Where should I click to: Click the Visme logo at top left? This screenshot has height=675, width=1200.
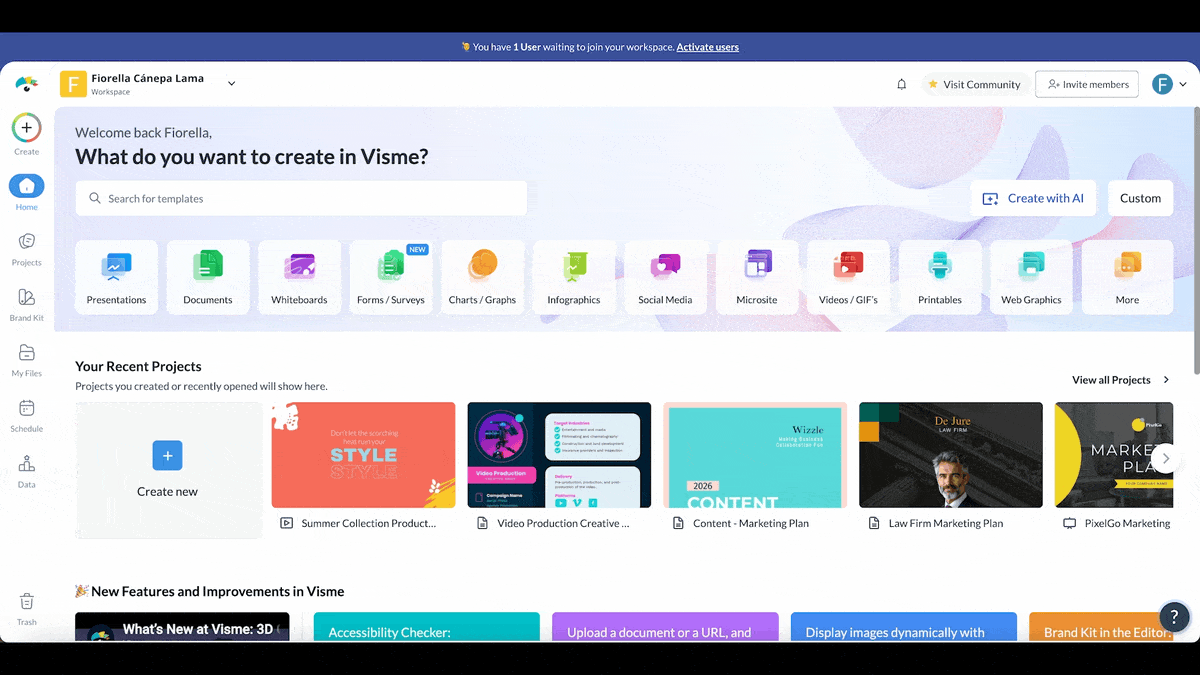coord(27,84)
